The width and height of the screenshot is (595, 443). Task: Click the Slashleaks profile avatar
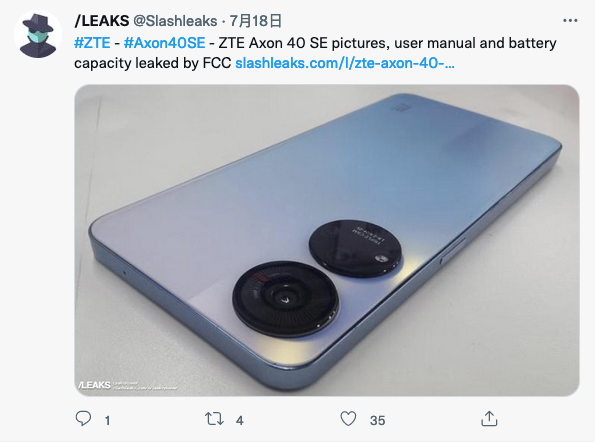click(x=38, y=35)
